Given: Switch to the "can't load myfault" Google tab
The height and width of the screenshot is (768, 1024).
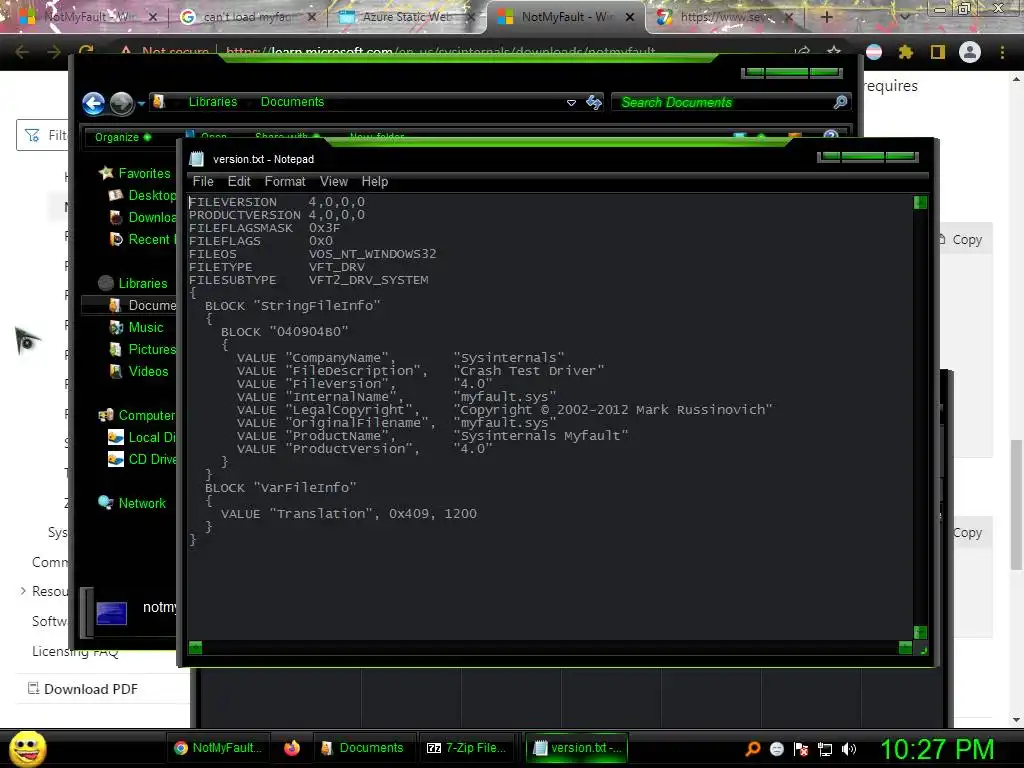Looking at the screenshot, I should [248, 17].
